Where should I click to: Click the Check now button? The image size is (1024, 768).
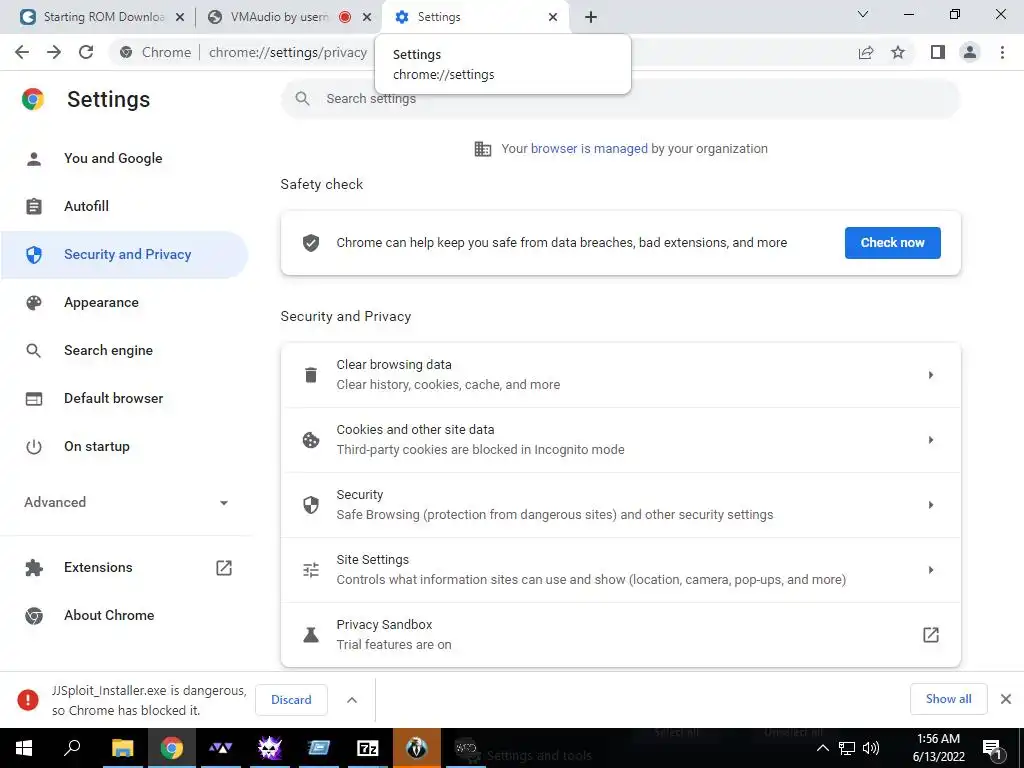(892, 243)
